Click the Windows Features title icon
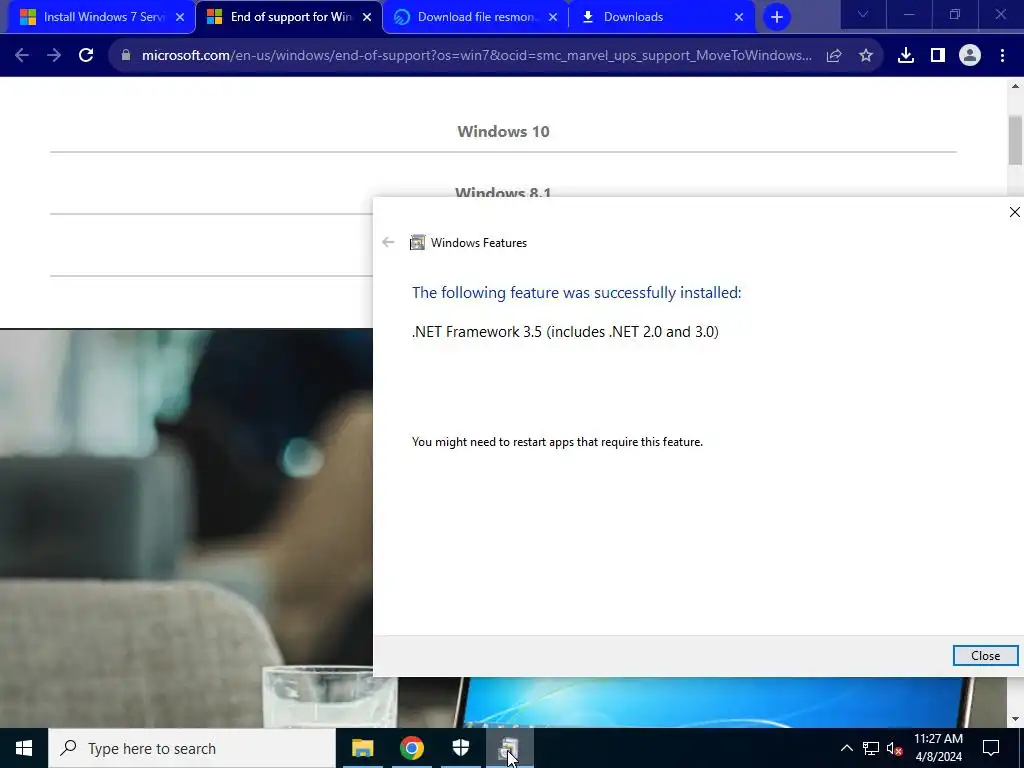Viewport: 1024px width, 768px height. 417,242
